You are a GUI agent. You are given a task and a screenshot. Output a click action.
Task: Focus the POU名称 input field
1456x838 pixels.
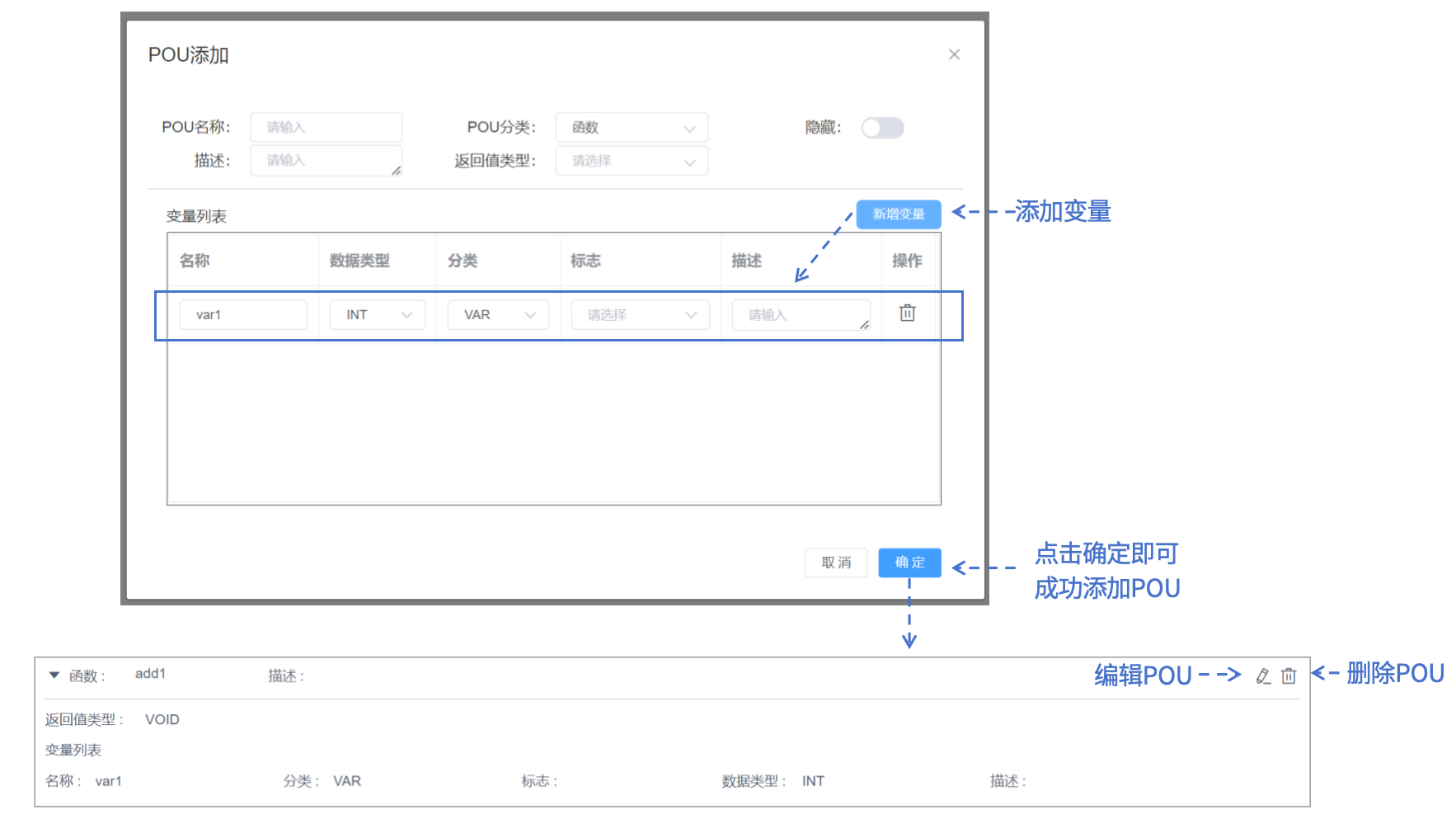point(326,127)
